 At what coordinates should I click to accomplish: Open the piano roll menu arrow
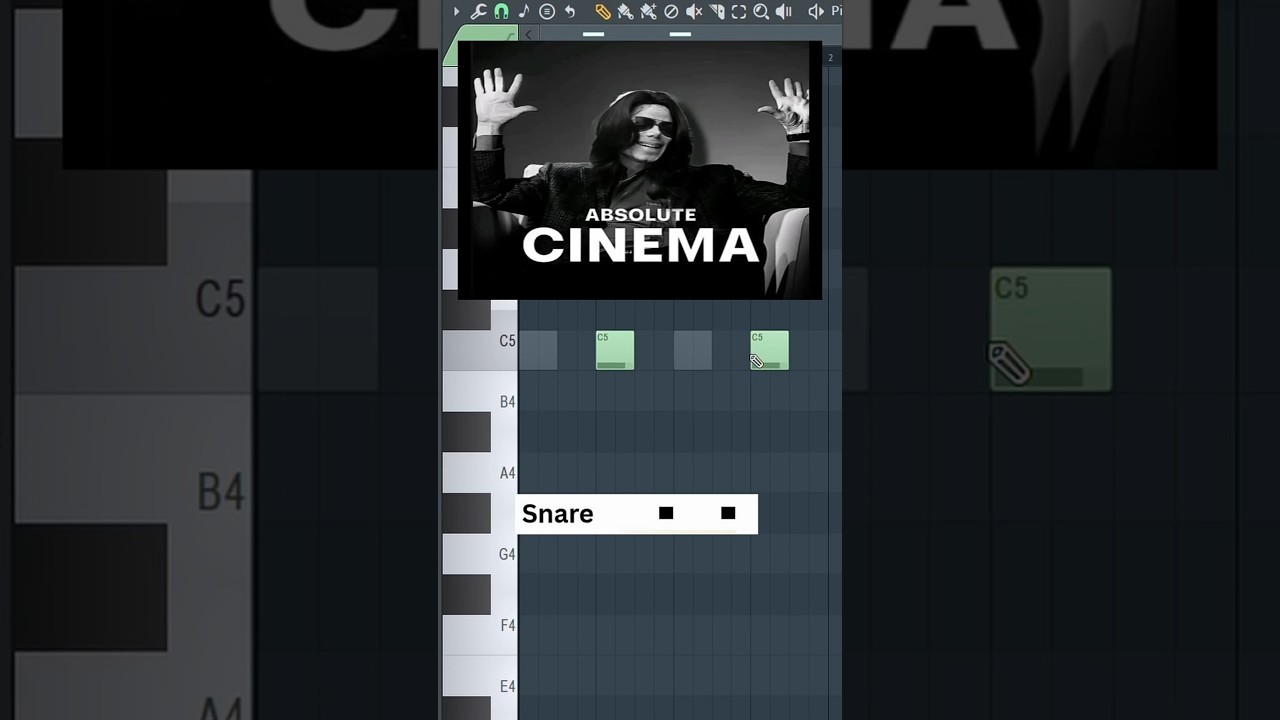pos(456,12)
